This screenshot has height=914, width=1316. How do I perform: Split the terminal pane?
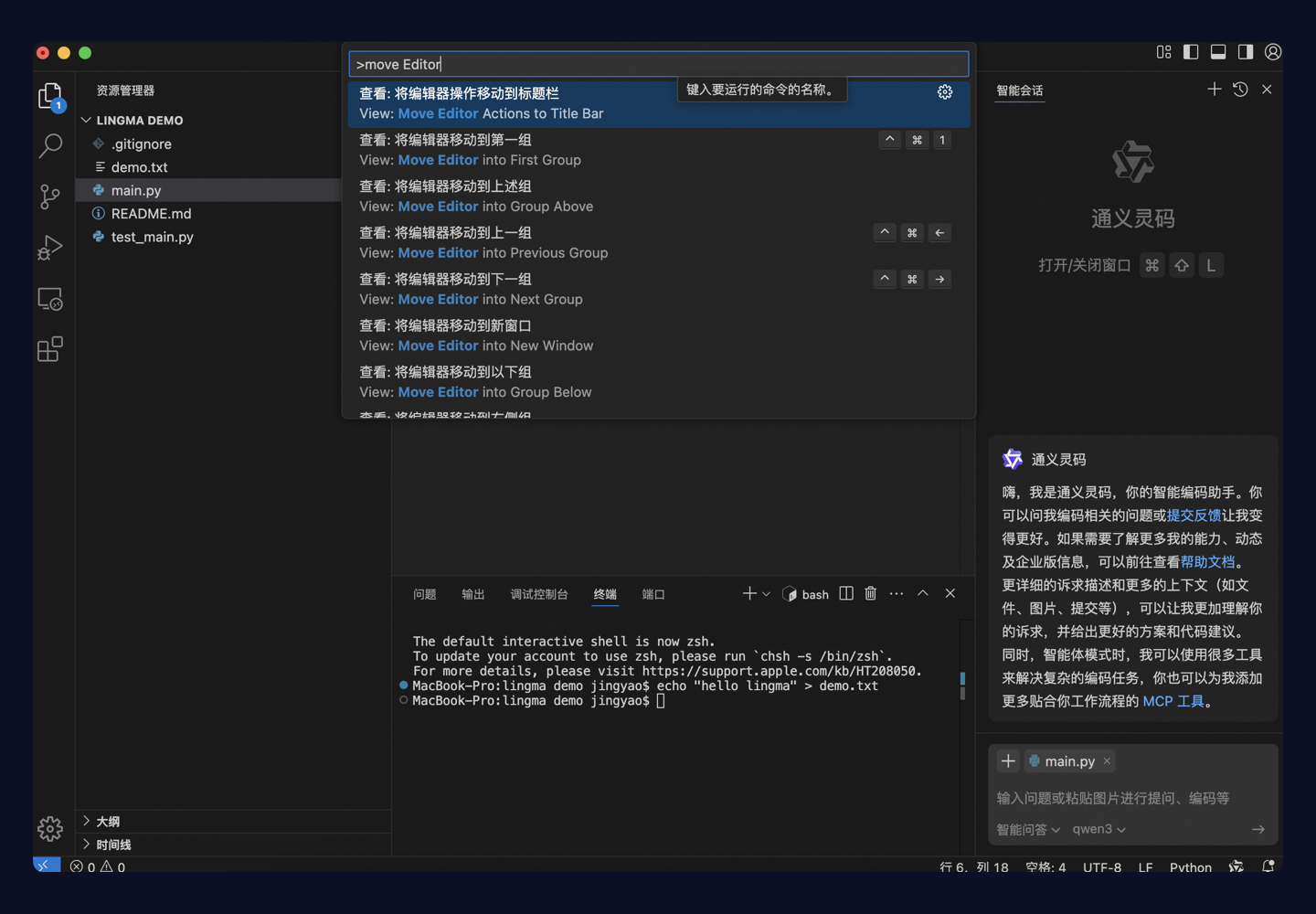pos(846,593)
